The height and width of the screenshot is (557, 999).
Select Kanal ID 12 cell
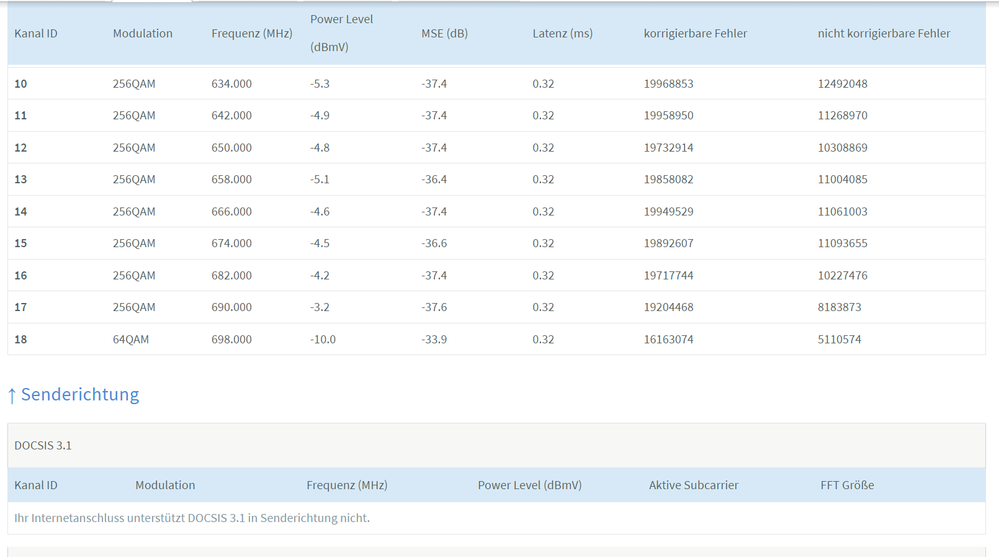pyautogui.click(x=20, y=147)
